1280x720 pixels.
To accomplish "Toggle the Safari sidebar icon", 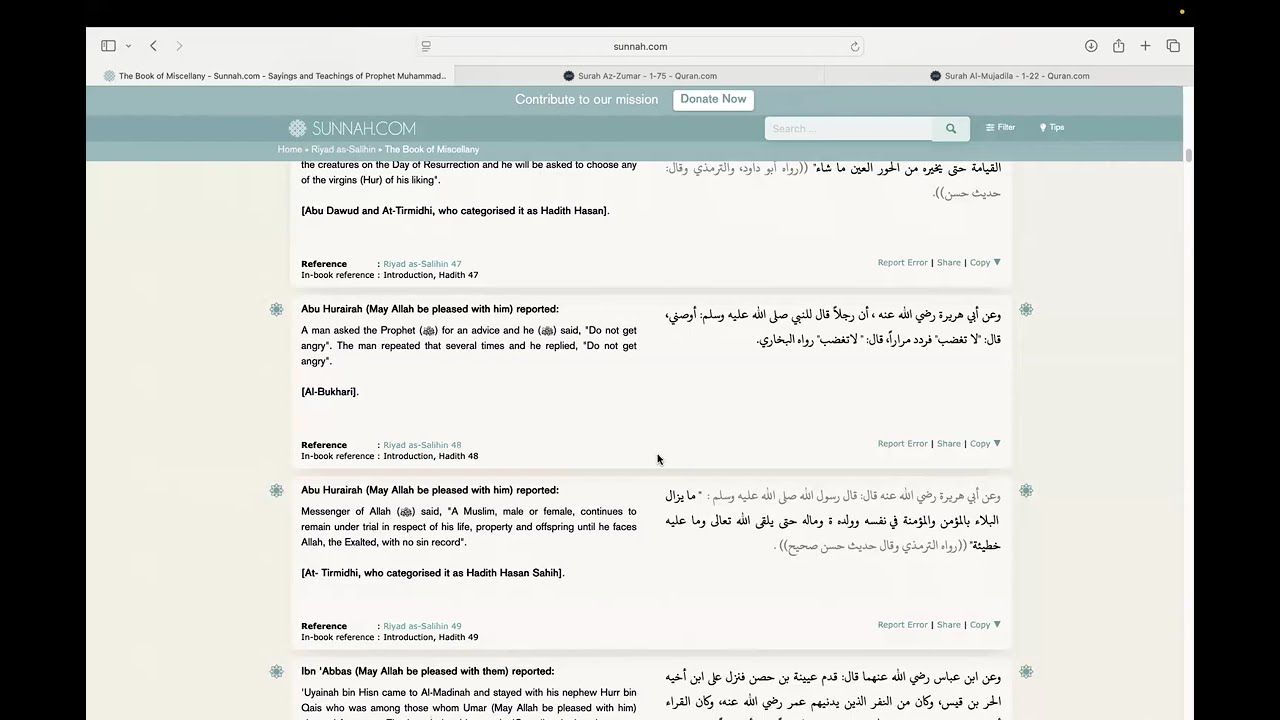I will pos(108,46).
